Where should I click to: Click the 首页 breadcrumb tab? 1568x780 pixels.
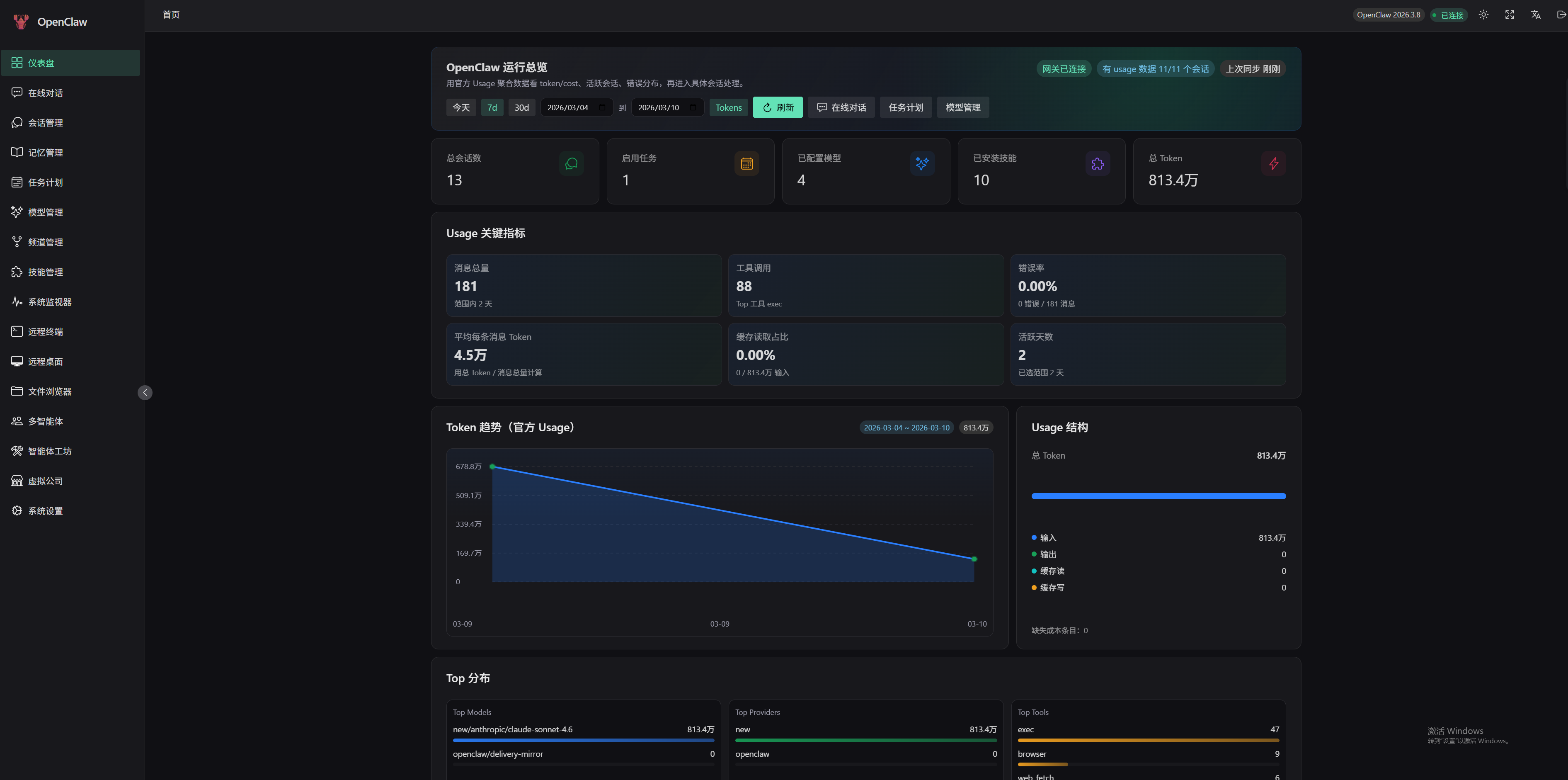171,15
